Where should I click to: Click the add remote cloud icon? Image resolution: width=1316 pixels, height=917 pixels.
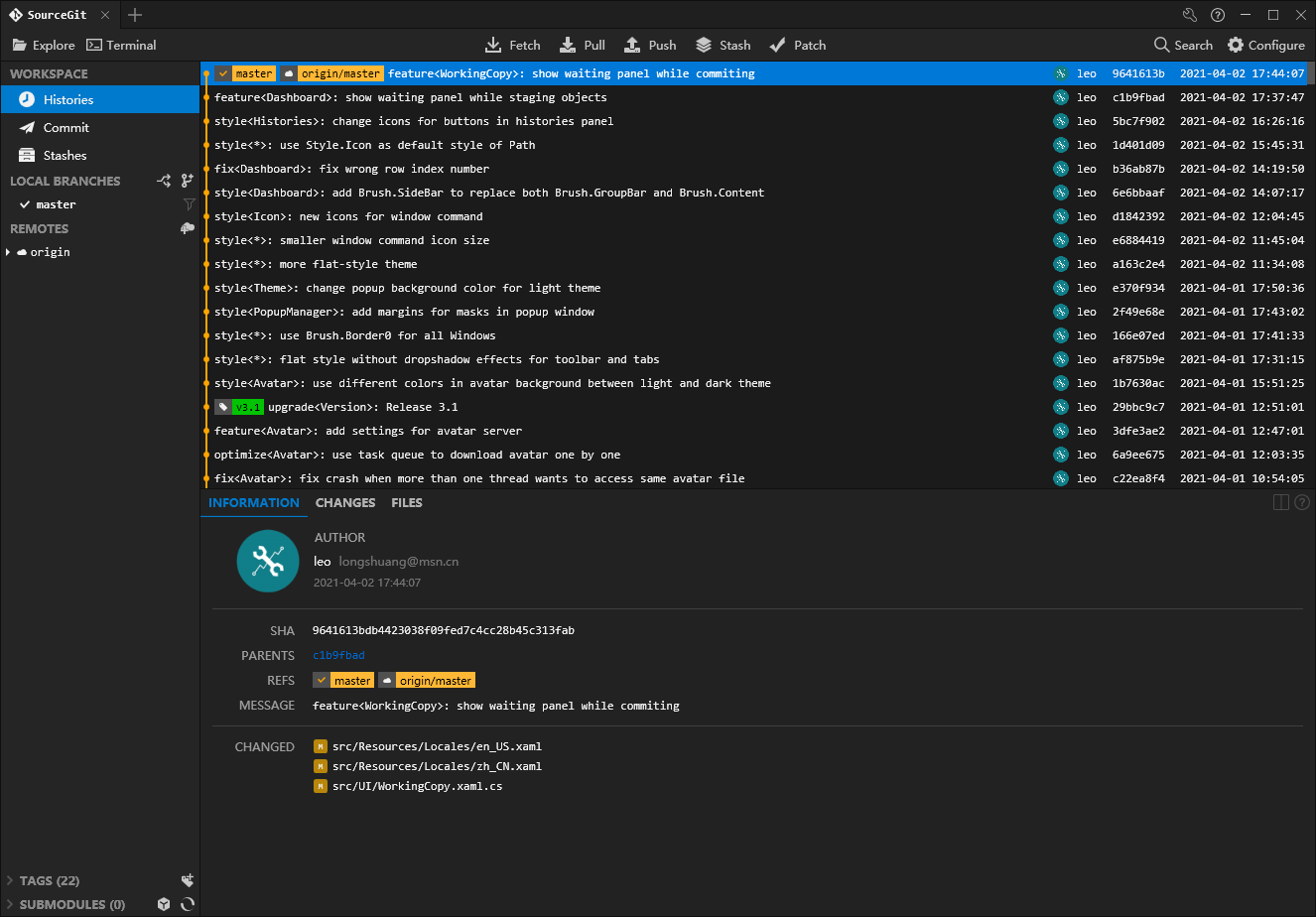(188, 228)
